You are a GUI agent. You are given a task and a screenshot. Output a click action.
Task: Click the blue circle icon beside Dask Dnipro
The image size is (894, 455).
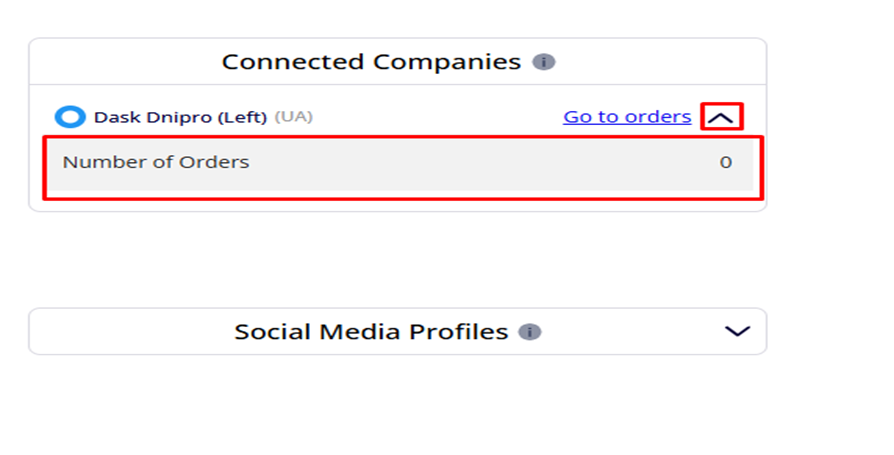point(70,117)
